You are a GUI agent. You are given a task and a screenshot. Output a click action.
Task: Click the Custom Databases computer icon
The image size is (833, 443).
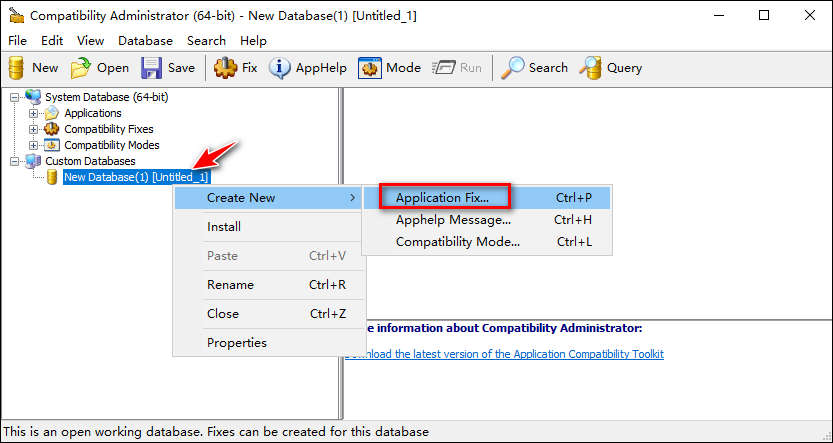pos(33,161)
